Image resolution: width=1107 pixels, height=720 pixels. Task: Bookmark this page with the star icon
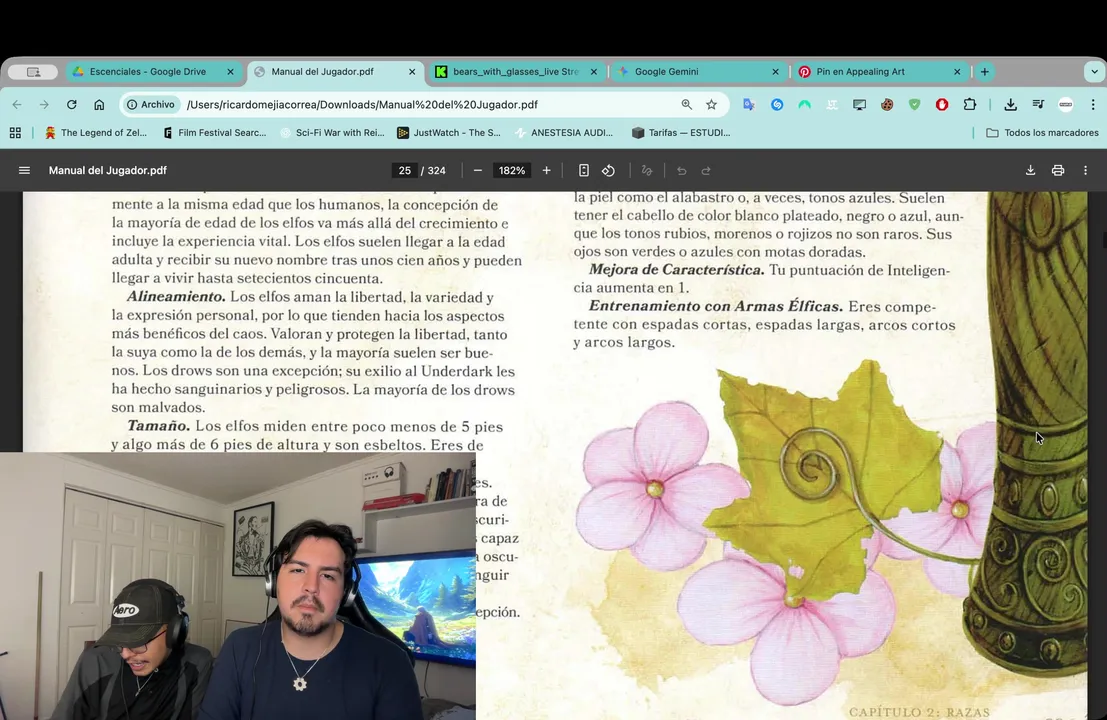(x=712, y=104)
